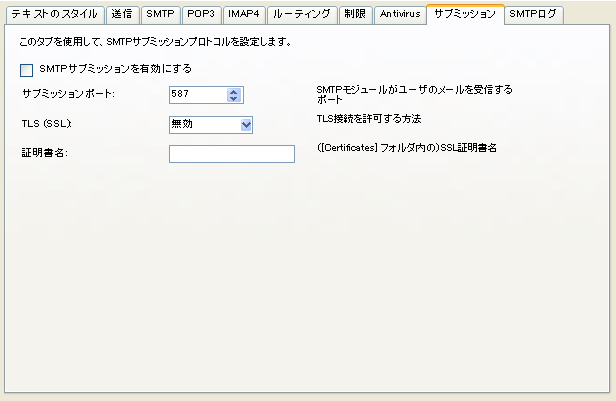Screen dimensions: 616x401
Task: Enable the SMTPサブミッションを有効にする checkbox
Action: [27, 70]
